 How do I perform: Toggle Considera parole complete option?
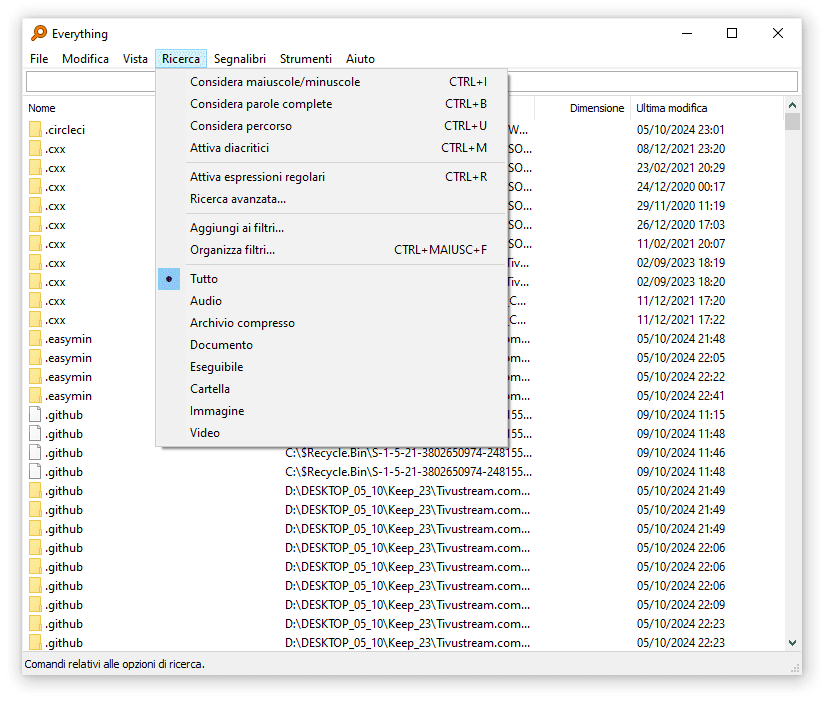point(332,104)
